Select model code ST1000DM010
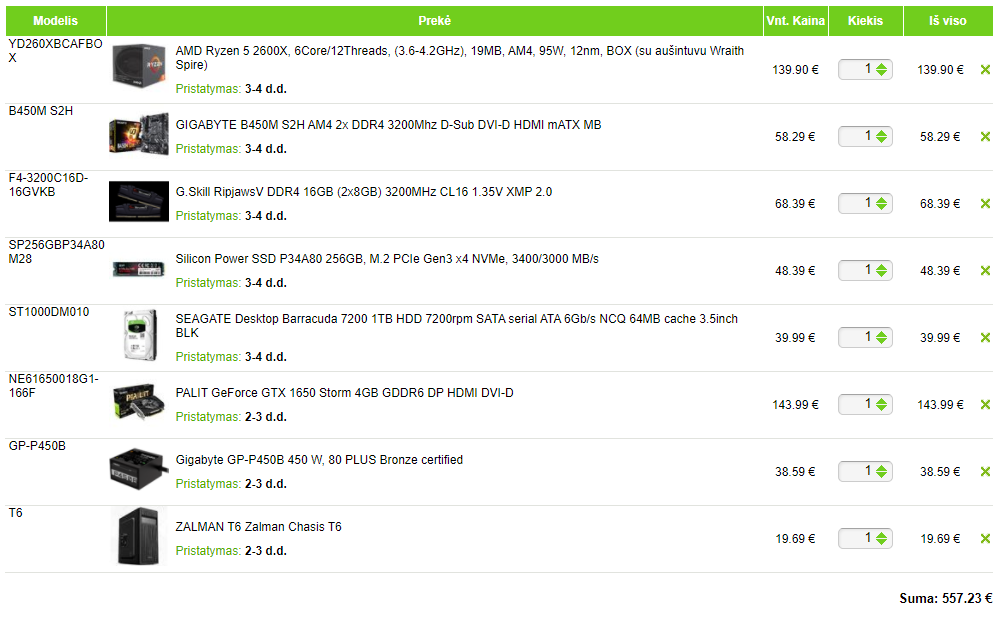This screenshot has width=998, height=633. point(49,312)
